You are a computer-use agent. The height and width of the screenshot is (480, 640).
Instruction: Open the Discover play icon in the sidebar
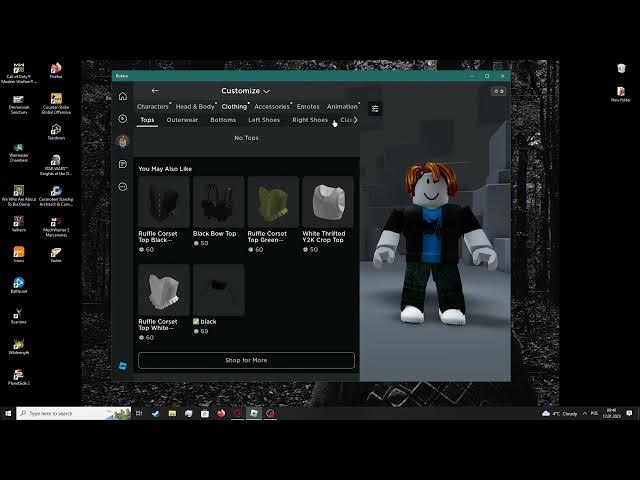pyautogui.click(x=123, y=119)
